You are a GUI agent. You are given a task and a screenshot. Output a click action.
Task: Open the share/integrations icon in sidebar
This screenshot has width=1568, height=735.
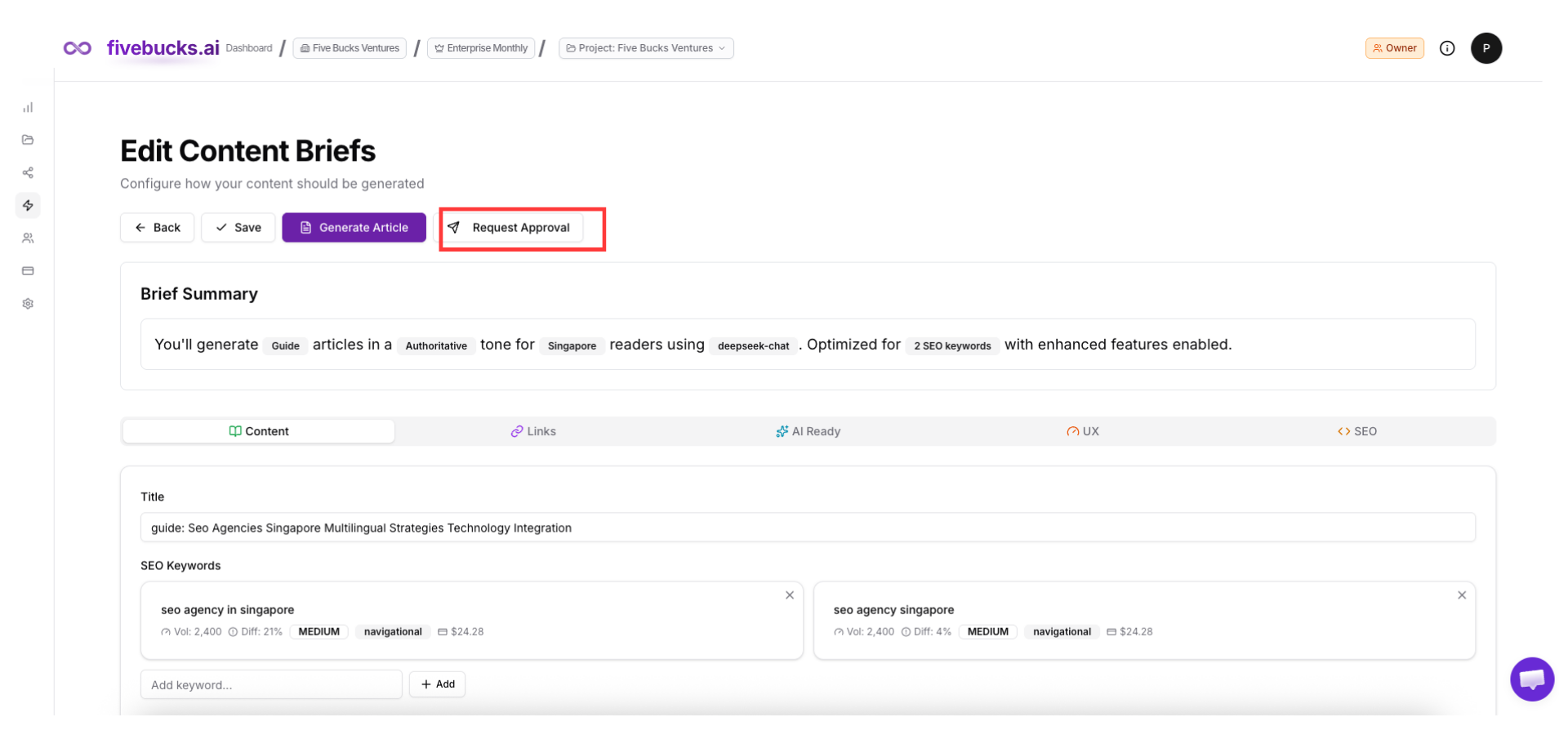28,172
